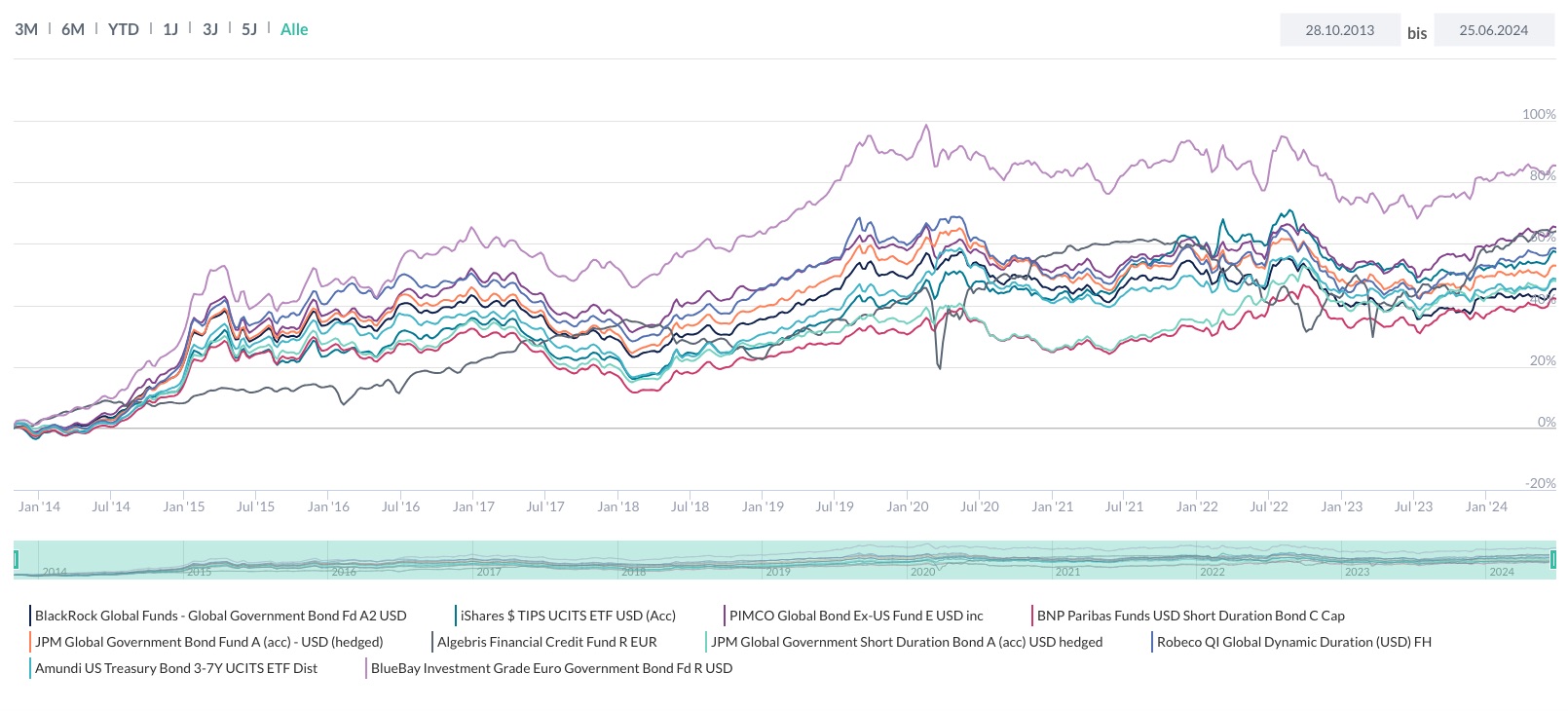Click the left handle of range navigator
This screenshot has width=1568, height=711.
click(17, 558)
